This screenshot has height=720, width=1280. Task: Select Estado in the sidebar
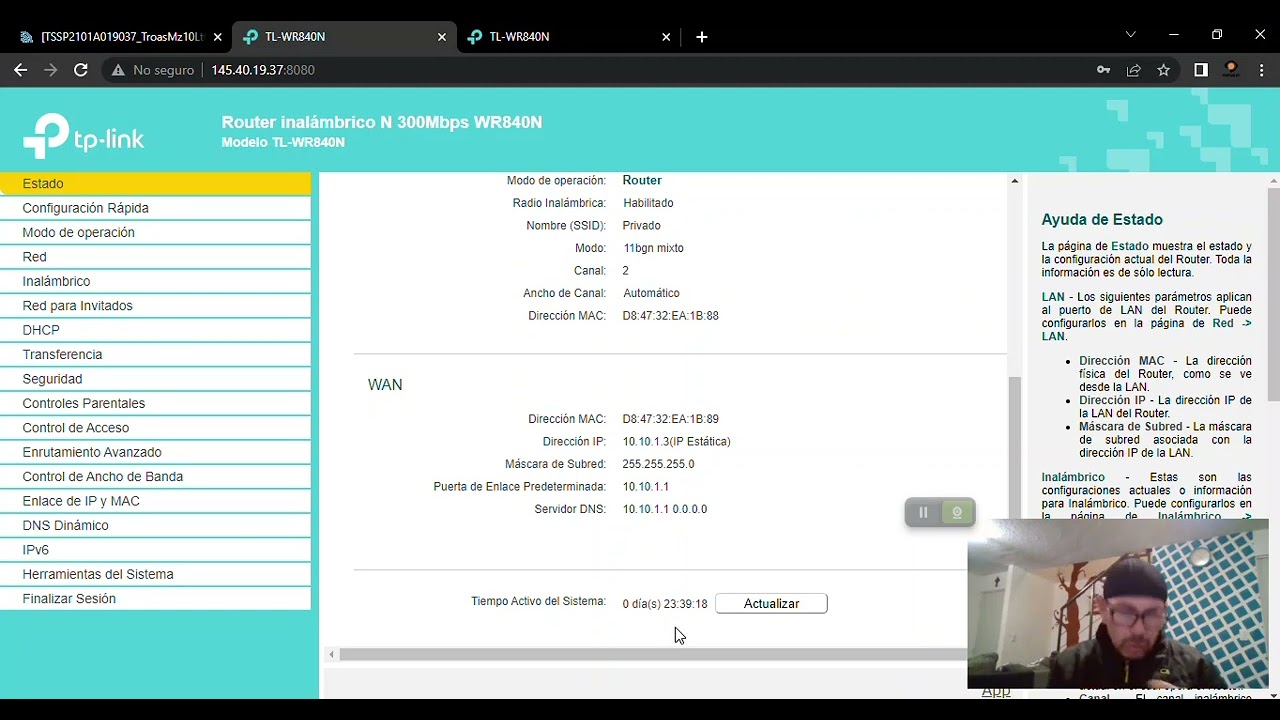[x=155, y=184]
